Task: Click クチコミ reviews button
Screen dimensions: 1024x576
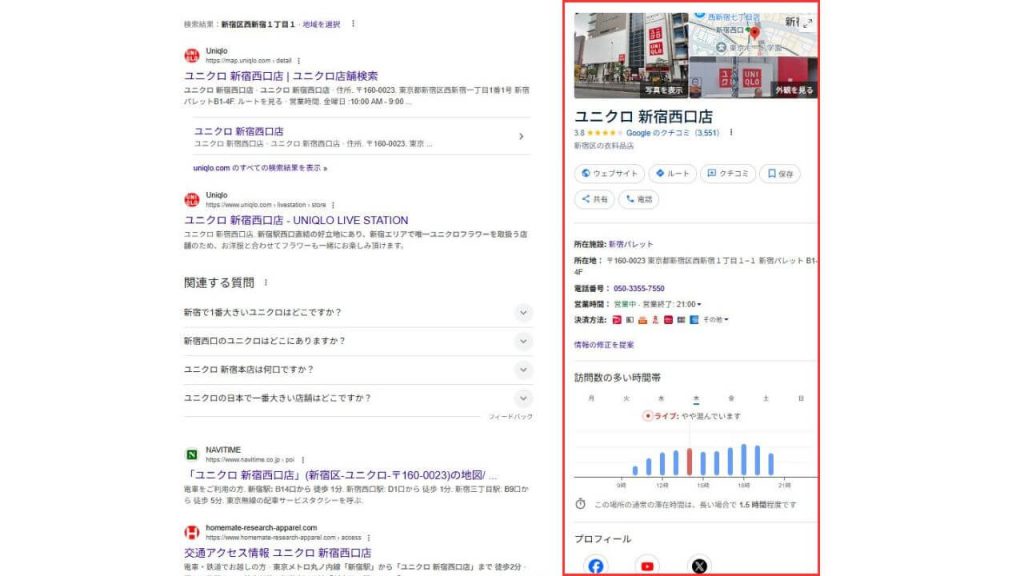Action: pos(728,174)
